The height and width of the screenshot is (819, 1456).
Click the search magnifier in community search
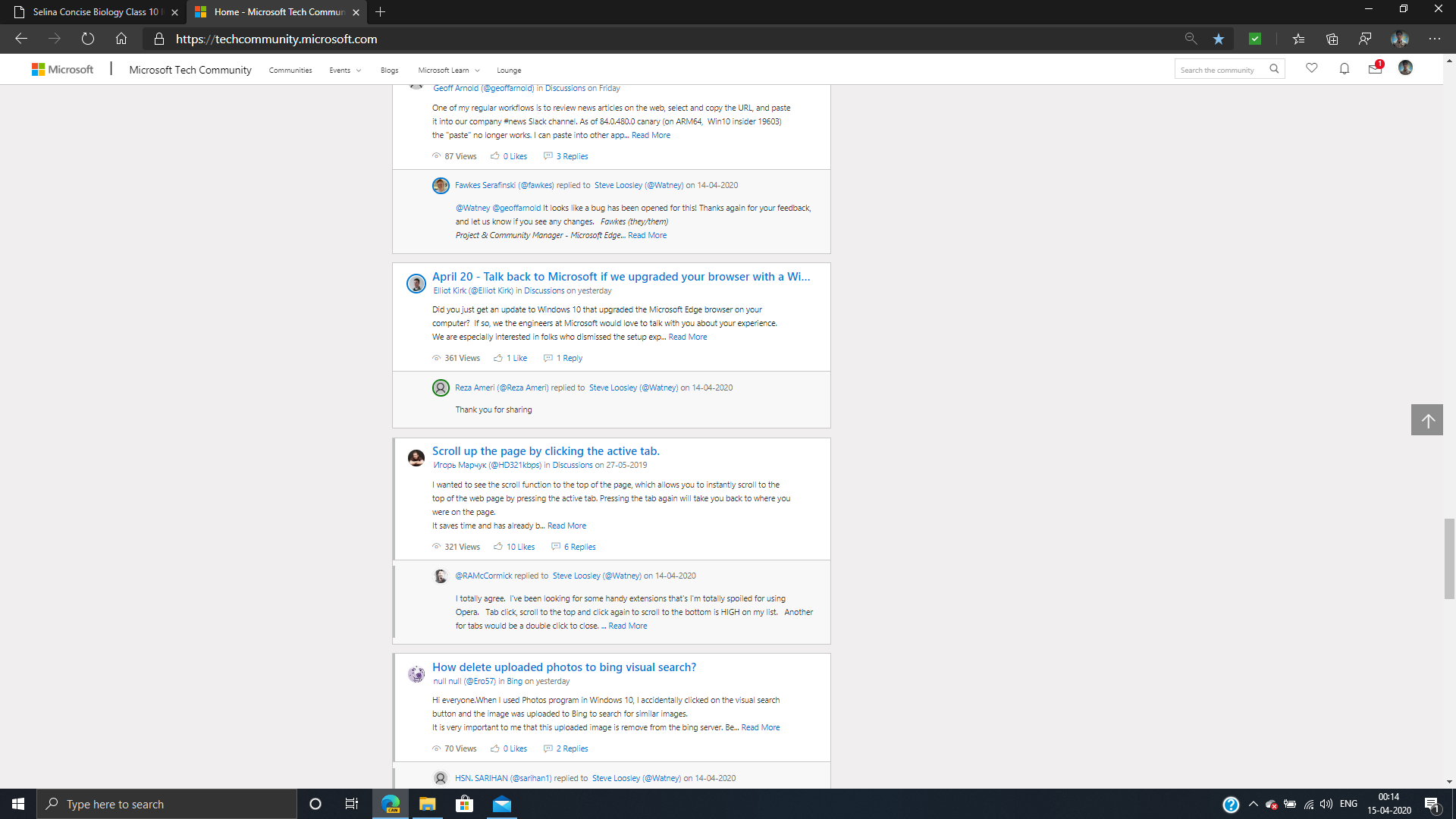click(1275, 68)
